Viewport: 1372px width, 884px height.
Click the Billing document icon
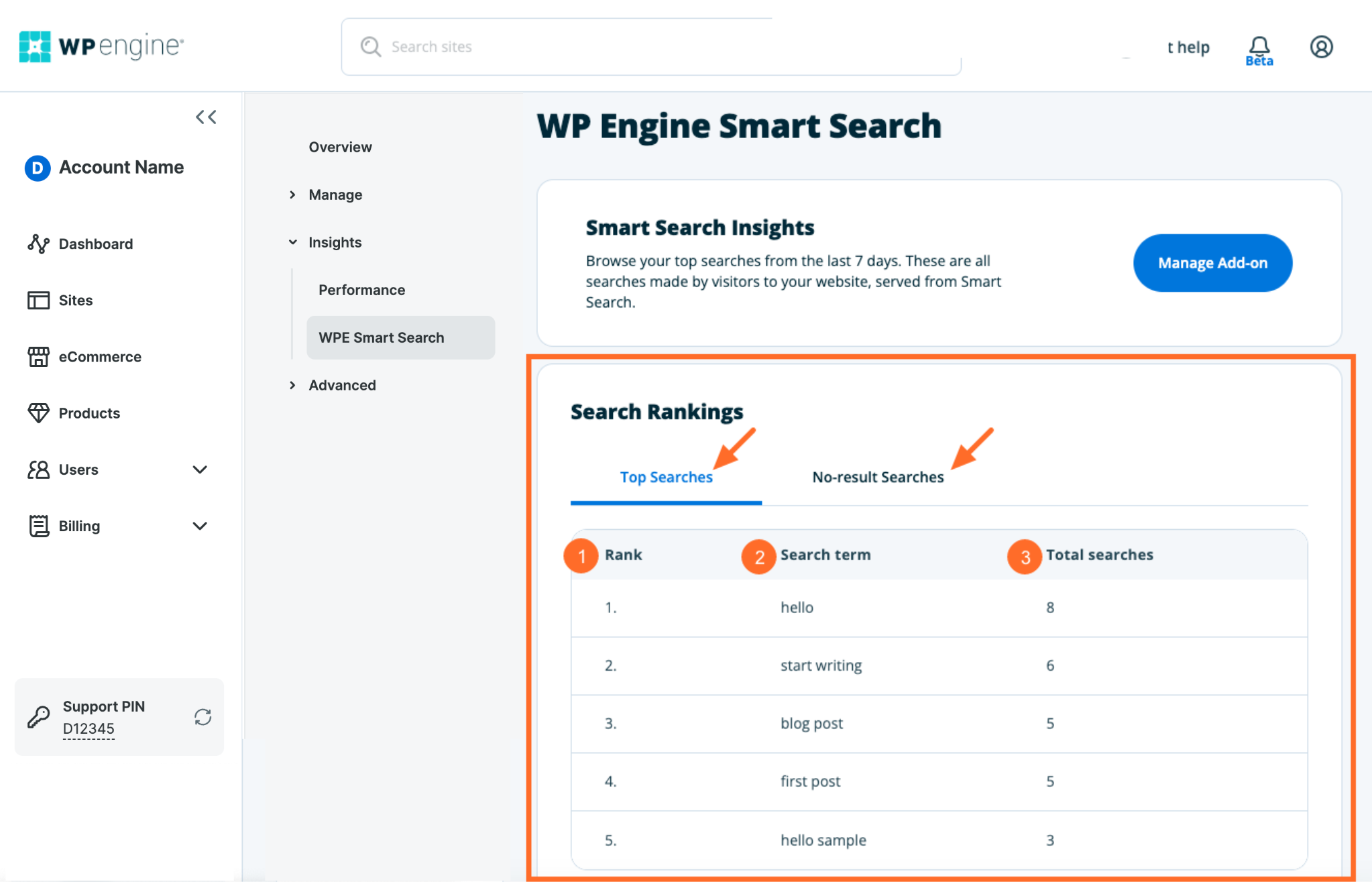click(x=38, y=526)
